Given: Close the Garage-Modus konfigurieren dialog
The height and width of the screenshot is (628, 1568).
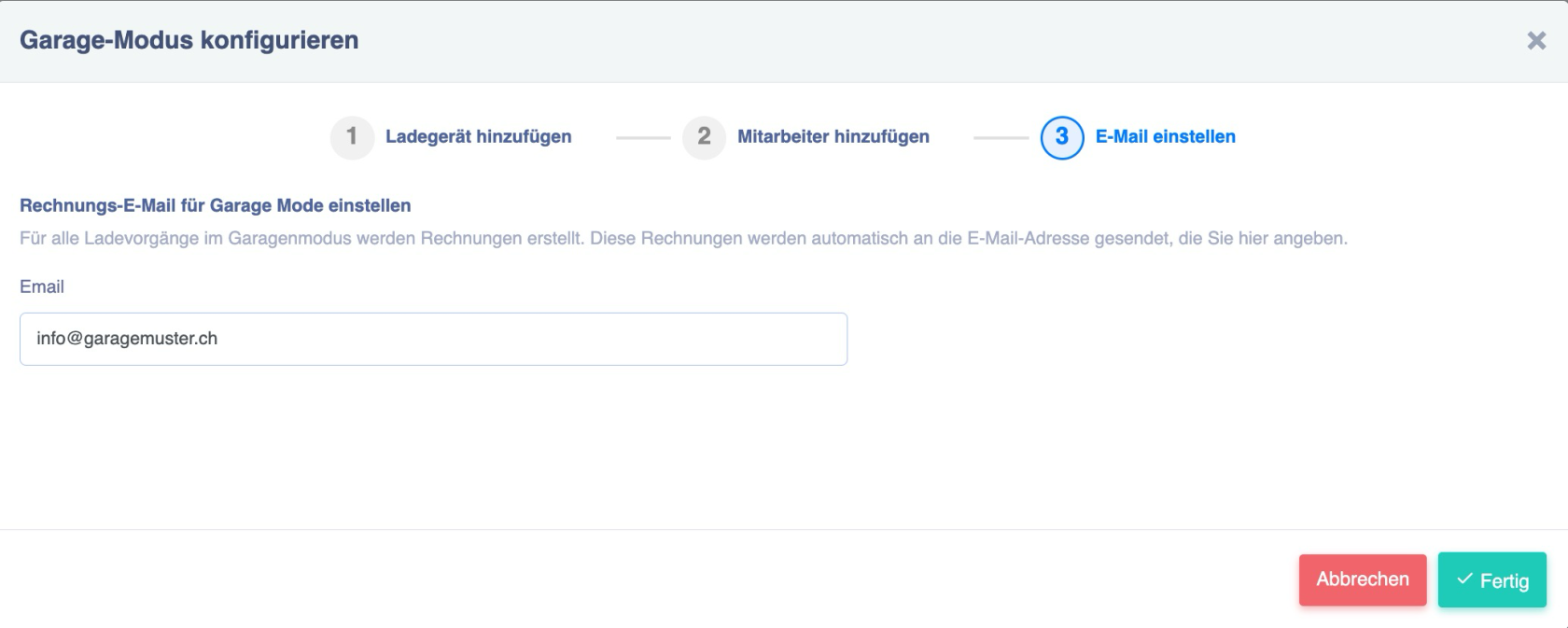Looking at the screenshot, I should click(1535, 40).
